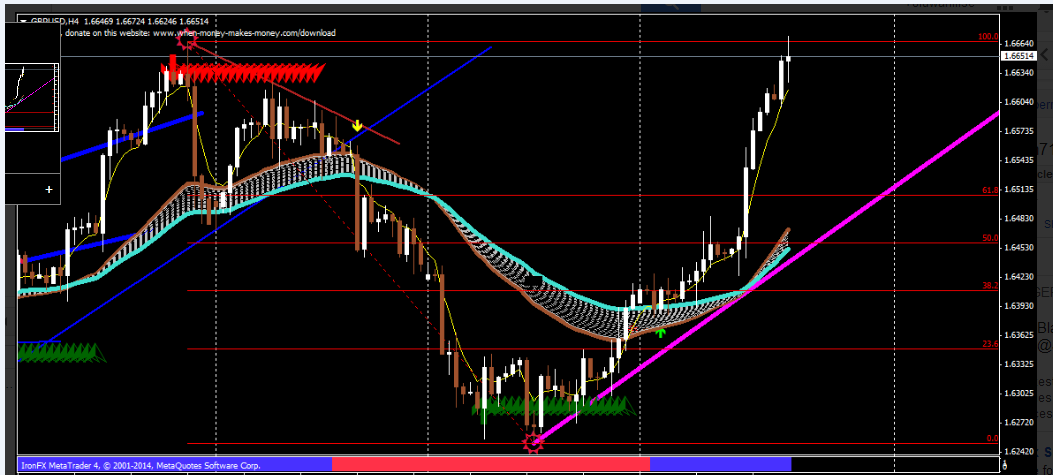
Task: Click the right-hand blue segment of the bottom bar
Action: (721, 464)
